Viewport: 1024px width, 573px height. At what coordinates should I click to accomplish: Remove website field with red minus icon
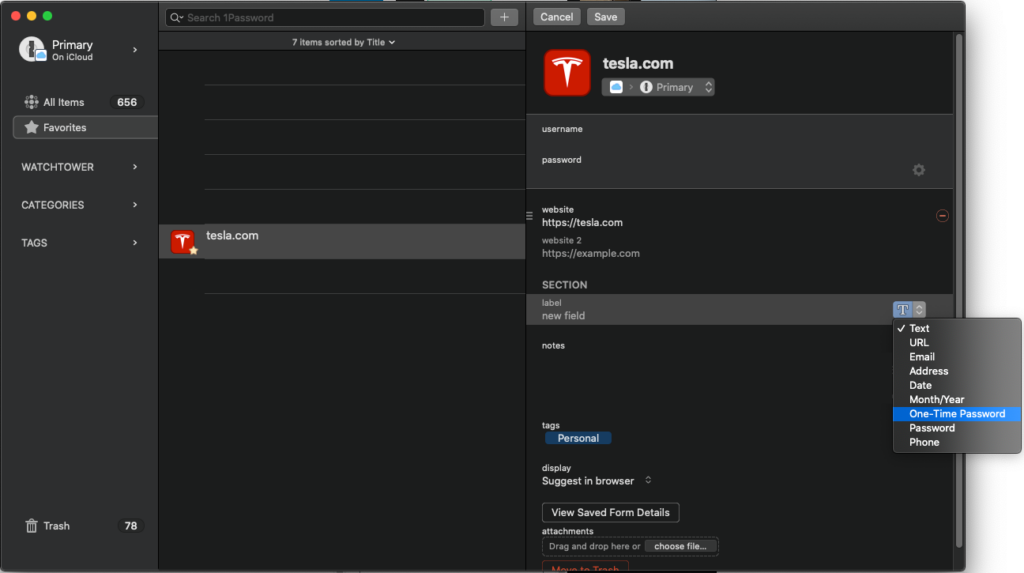pos(942,216)
